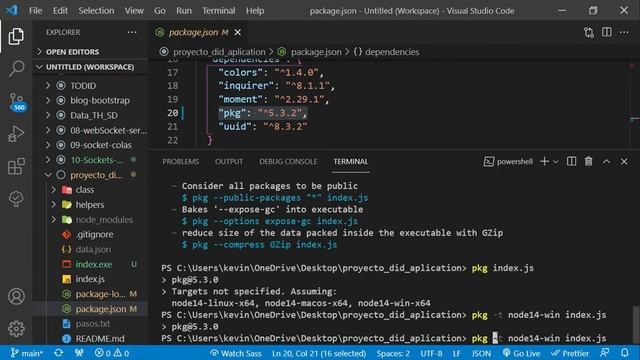
Task: Open the Accounts icon in activity bar
Action: 16,296
